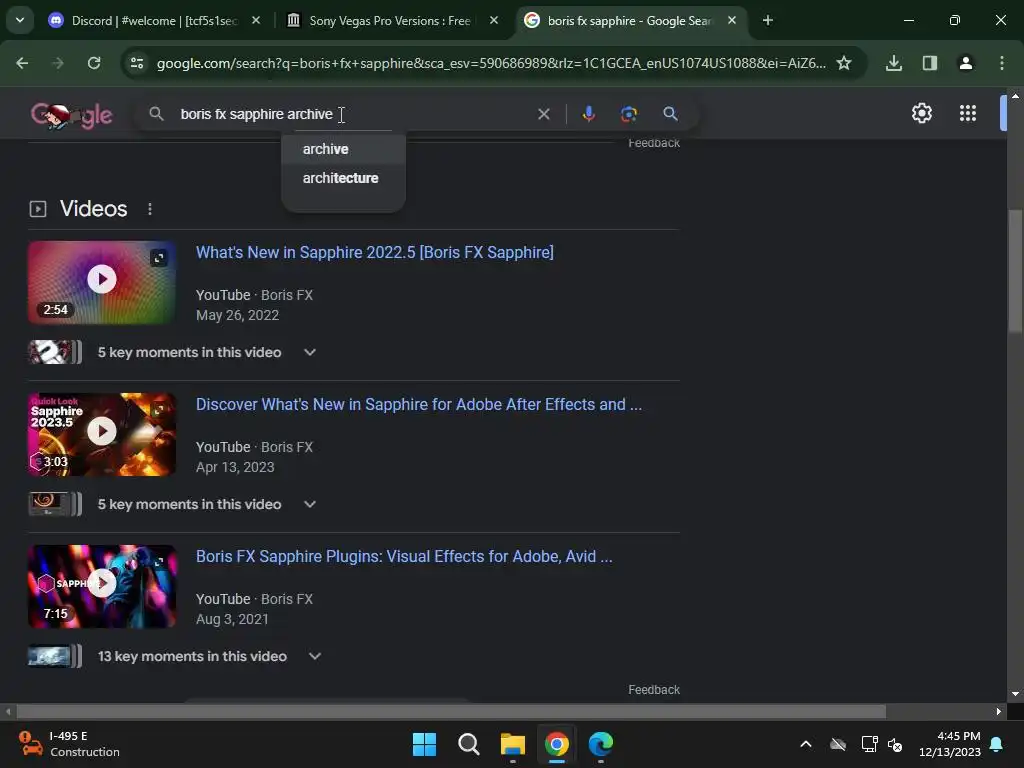Click the vertical page scrollbar
Image resolution: width=1024 pixels, height=768 pixels.
pos(1015,271)
